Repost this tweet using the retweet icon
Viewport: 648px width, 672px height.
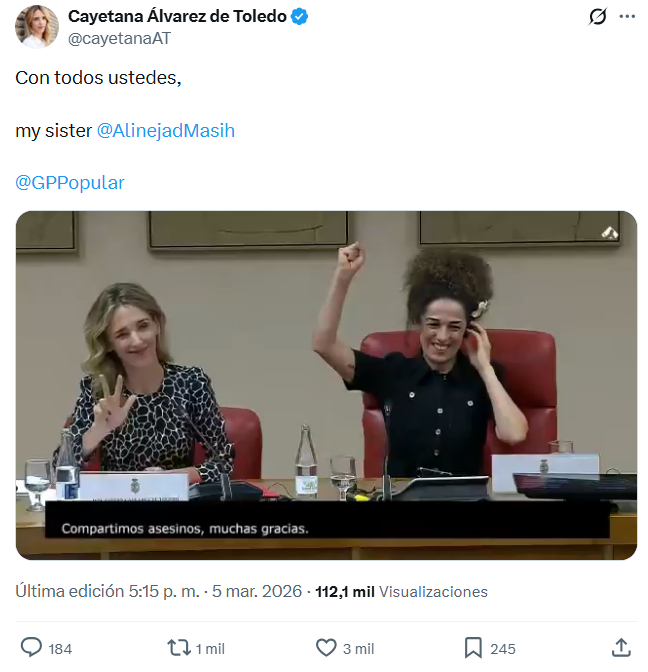pyautogui.click(x=178, y=648)
